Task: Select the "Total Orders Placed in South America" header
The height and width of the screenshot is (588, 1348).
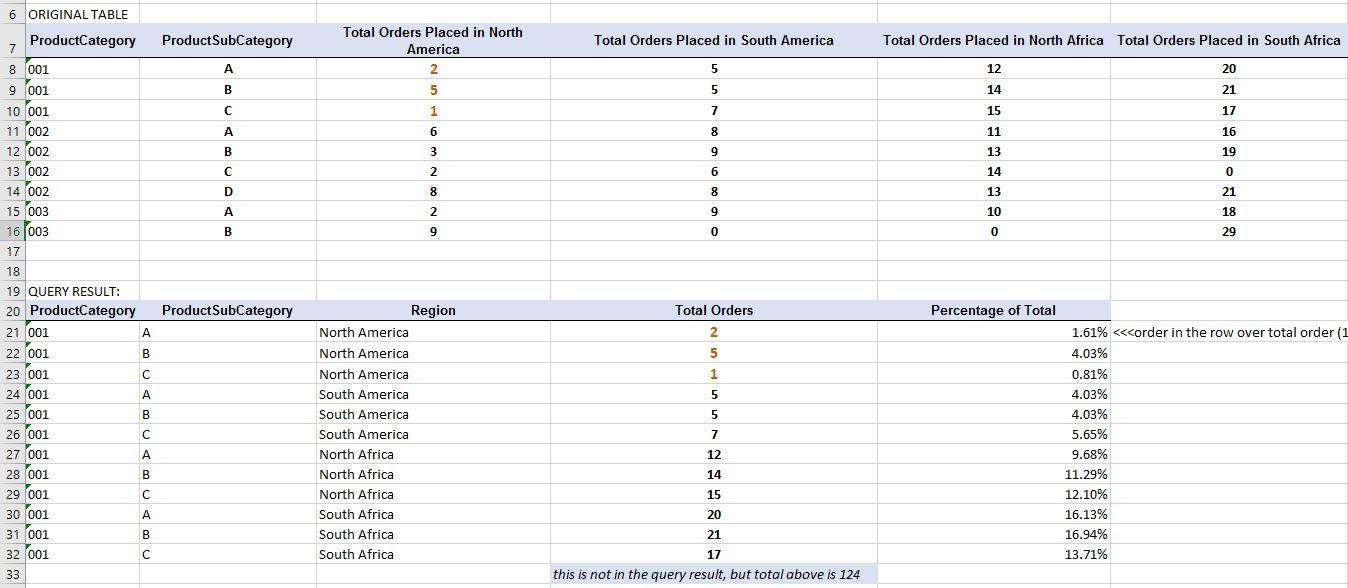Action: pos(713,41)
